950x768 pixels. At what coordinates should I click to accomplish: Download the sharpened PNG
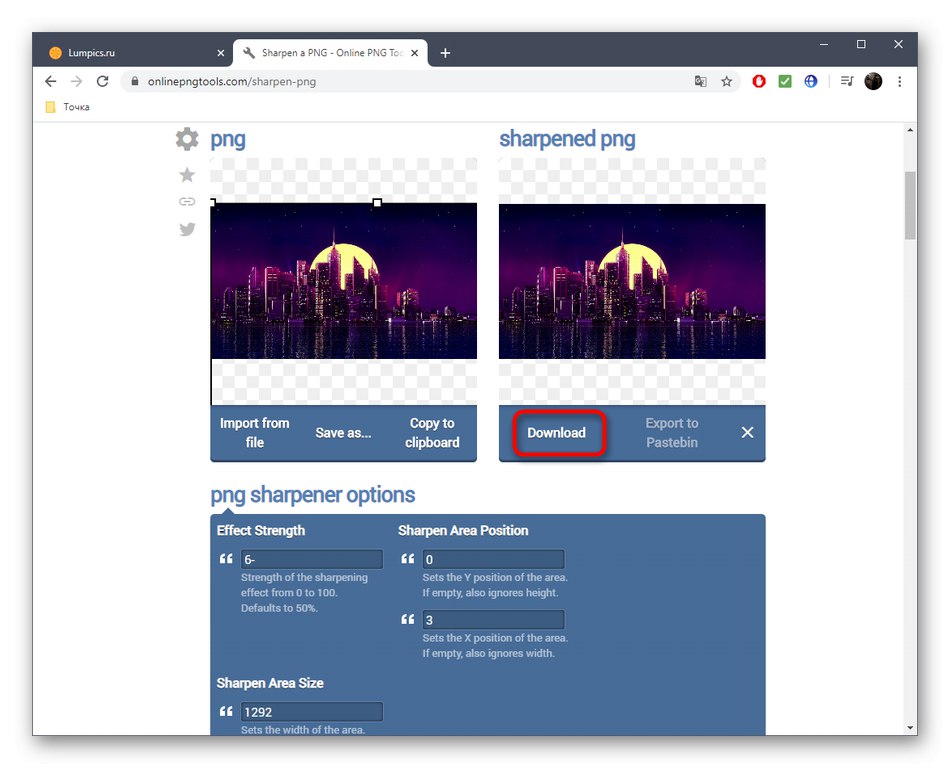[557, 432]
